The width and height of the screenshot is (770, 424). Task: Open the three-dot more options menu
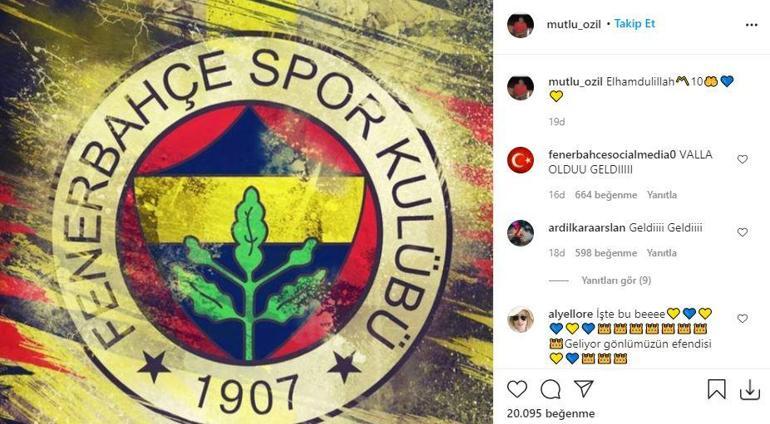point(751,25)
